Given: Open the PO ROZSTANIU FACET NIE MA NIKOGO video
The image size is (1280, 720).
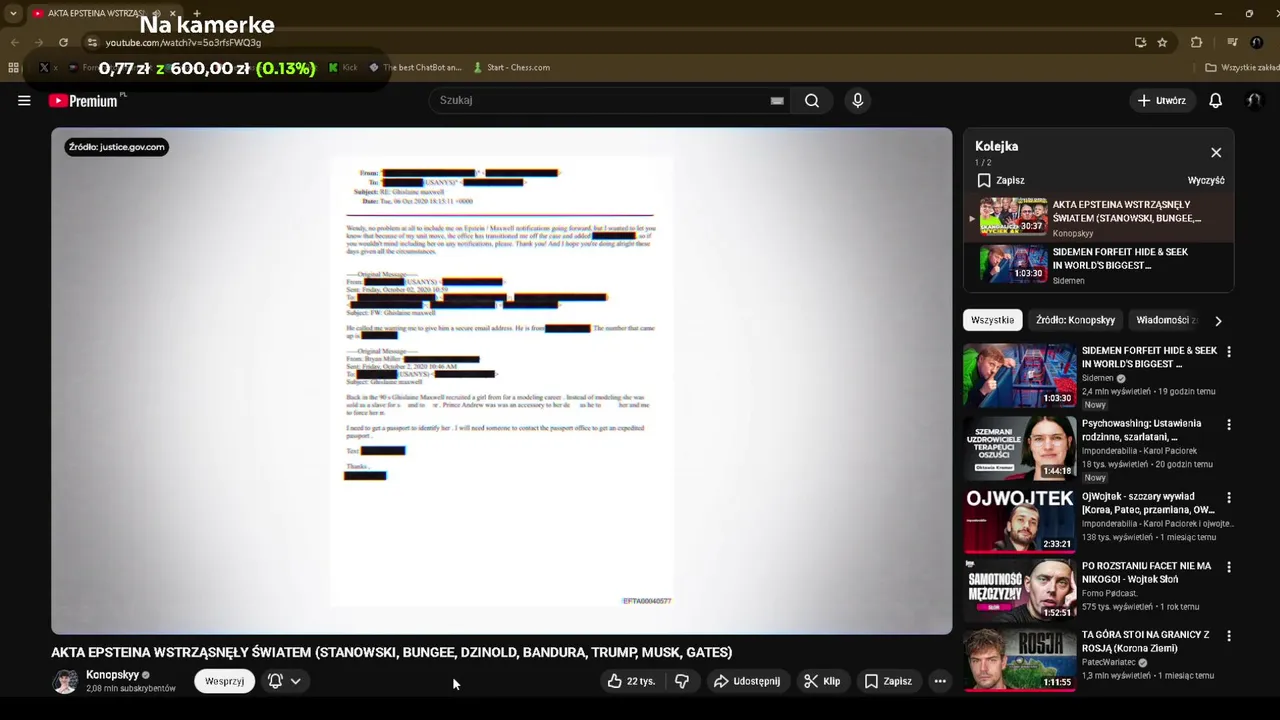Looking at the screenshot, I should (1019, 590).
